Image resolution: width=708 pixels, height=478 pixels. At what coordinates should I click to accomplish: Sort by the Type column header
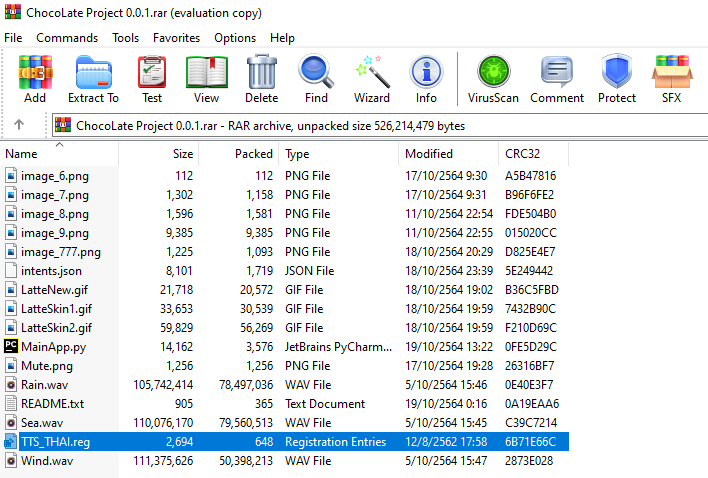click(339, 154)
